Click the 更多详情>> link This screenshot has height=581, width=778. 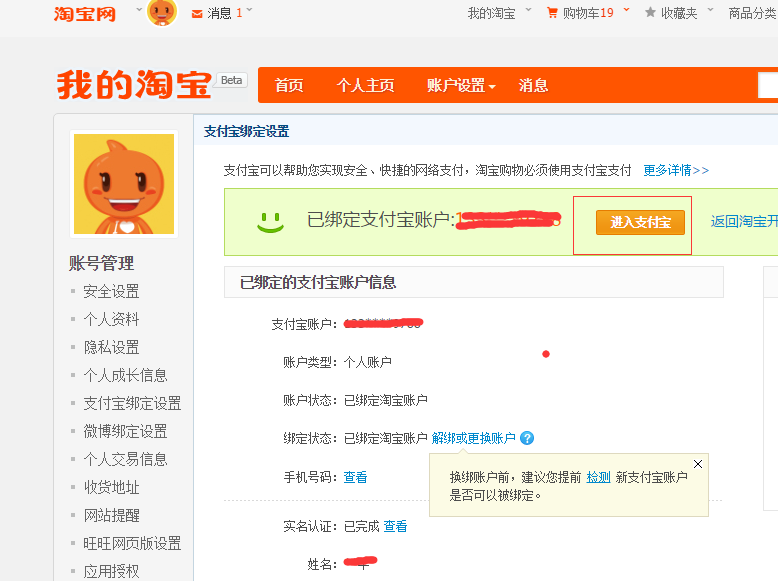pos(676,170)
